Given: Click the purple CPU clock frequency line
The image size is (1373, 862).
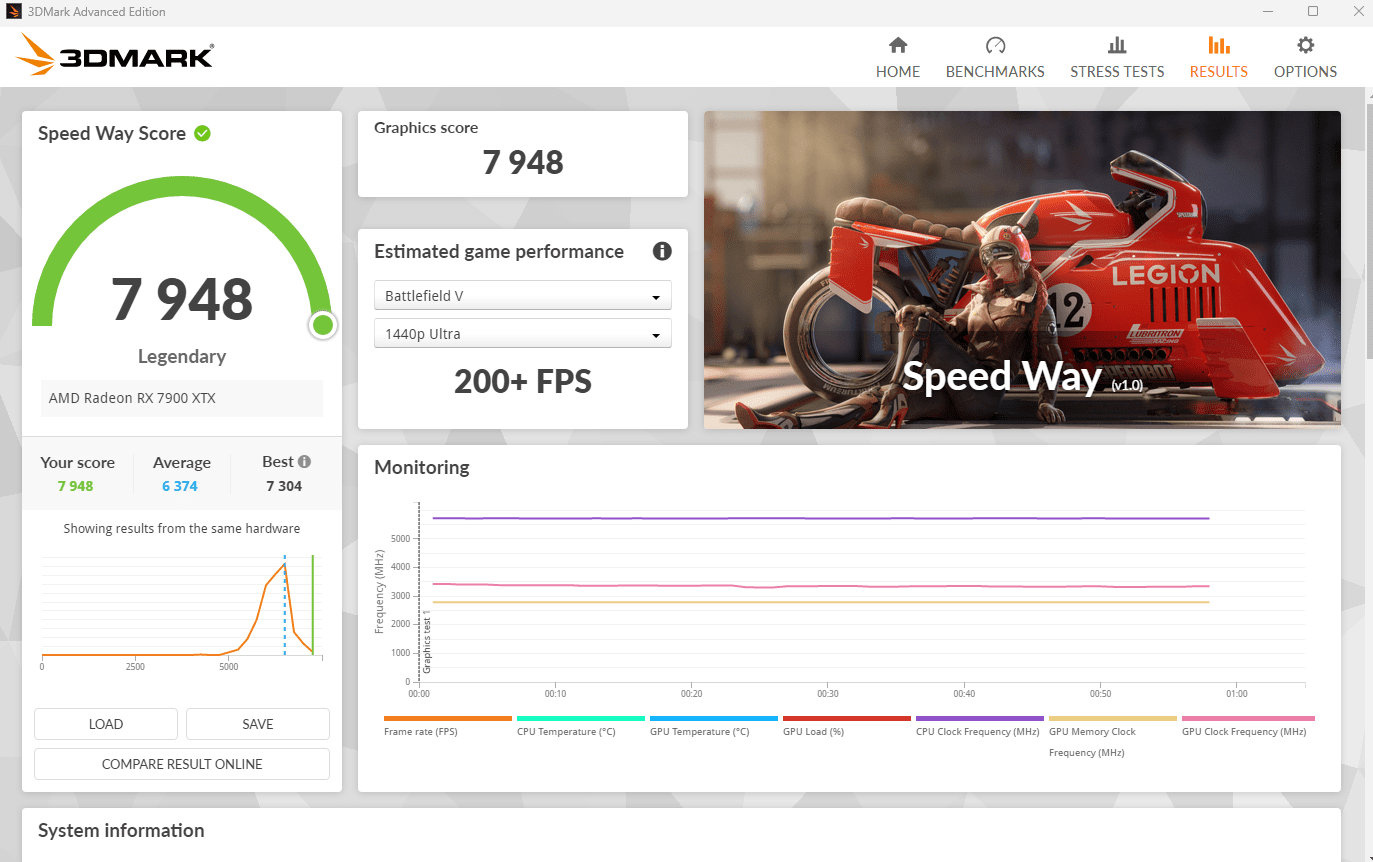Looking at the screenshot, I should (x=820, y=518).
